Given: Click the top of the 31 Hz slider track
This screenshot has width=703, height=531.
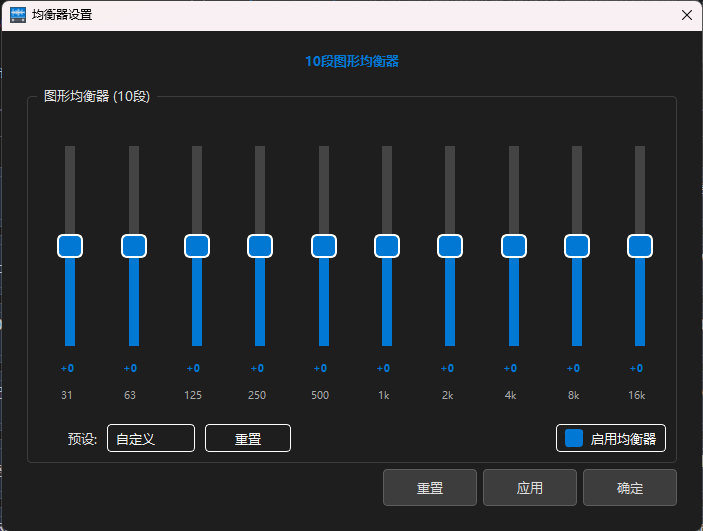Looking at the screenshot, I should pos(70,152).
